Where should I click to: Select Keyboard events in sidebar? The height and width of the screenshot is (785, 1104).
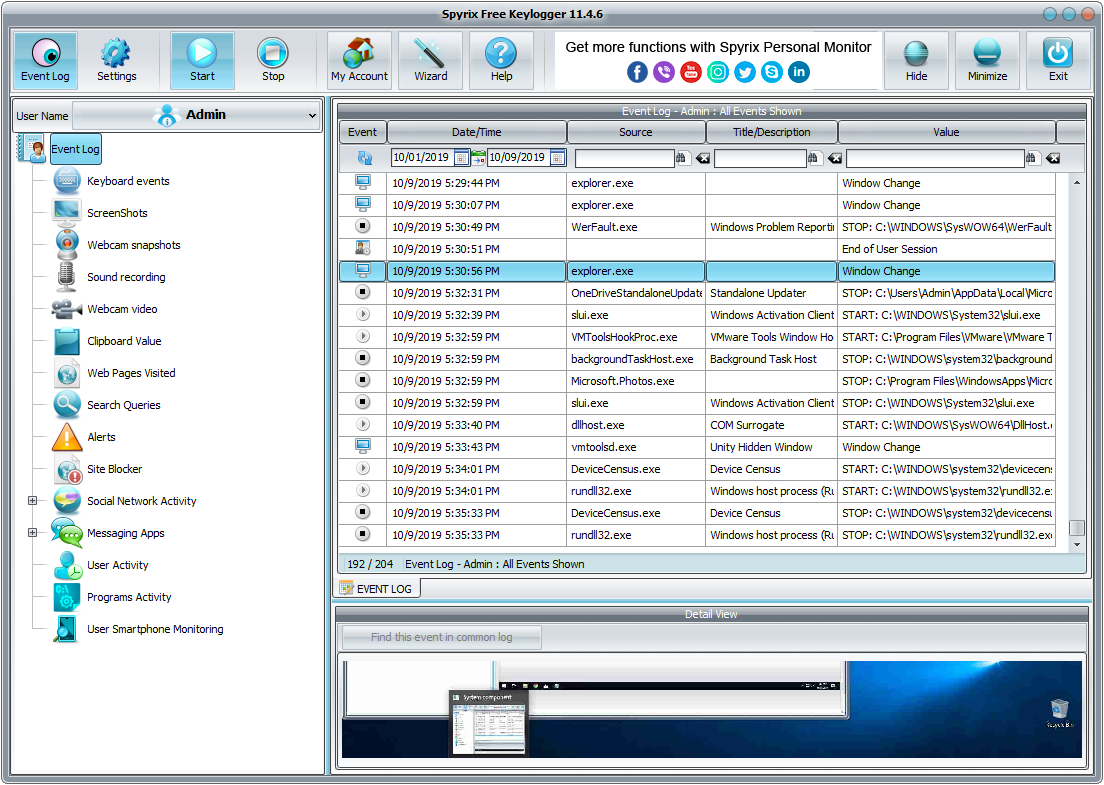128,181
